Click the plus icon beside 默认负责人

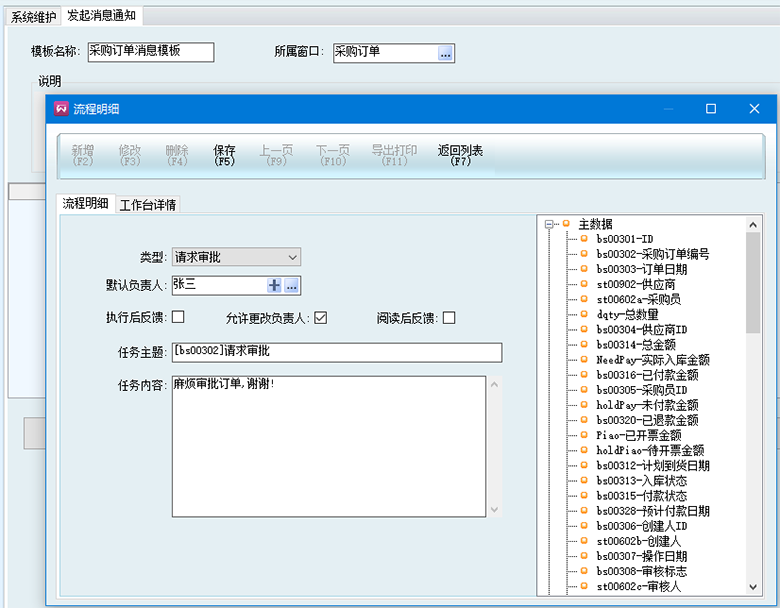[x=274, y=286]
